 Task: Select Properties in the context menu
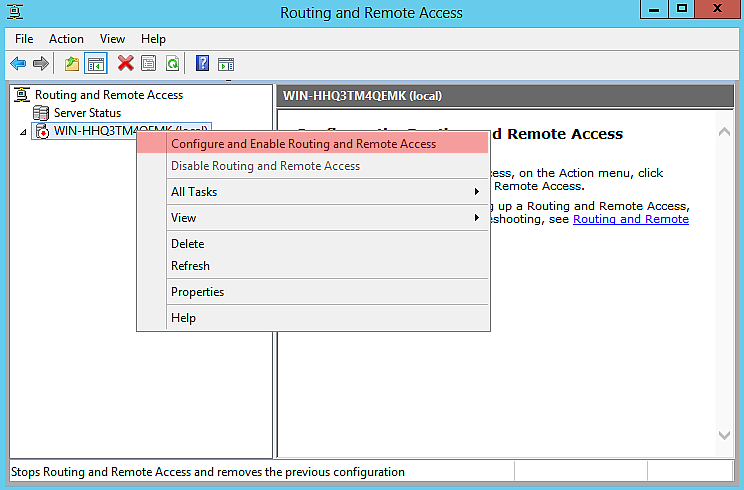pyautogui.click(x=197, y=292)
